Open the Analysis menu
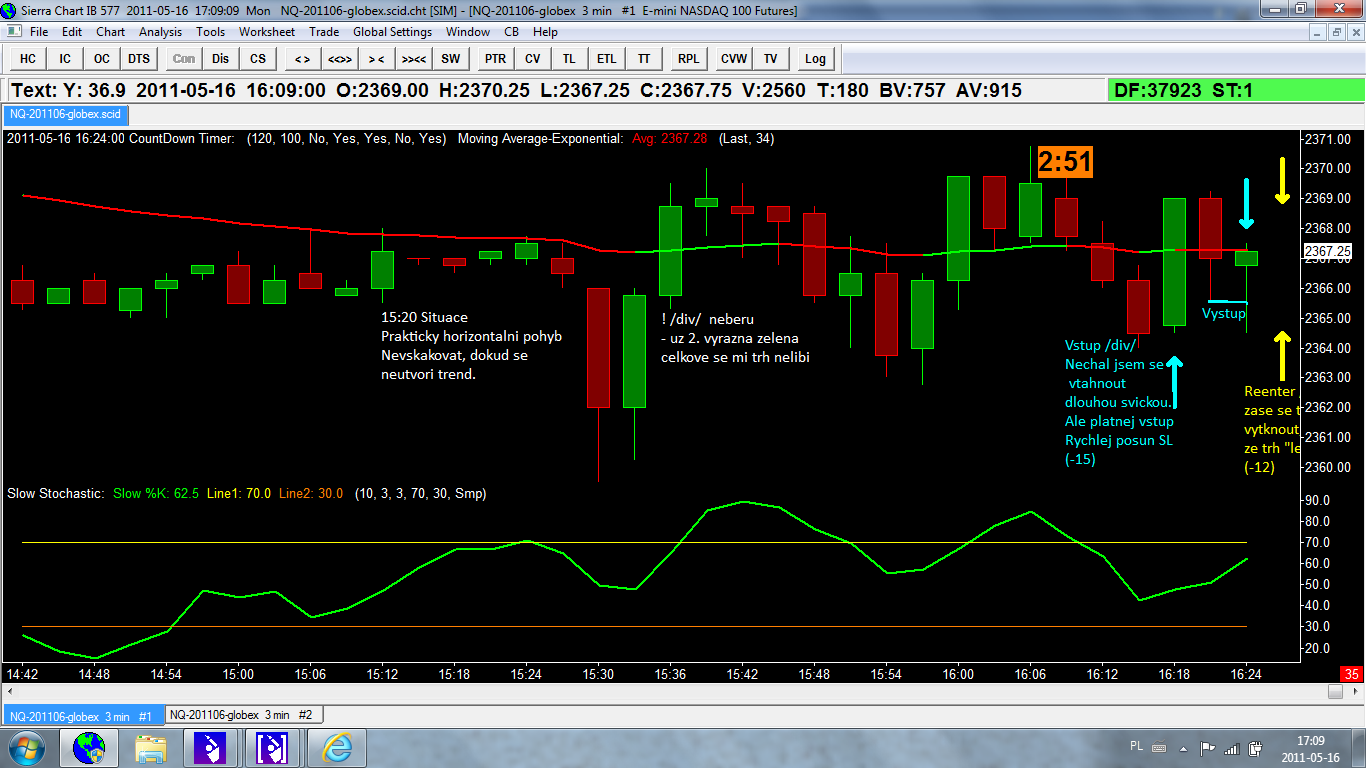This screenshot has height=768, width=1366. point(160,32)
